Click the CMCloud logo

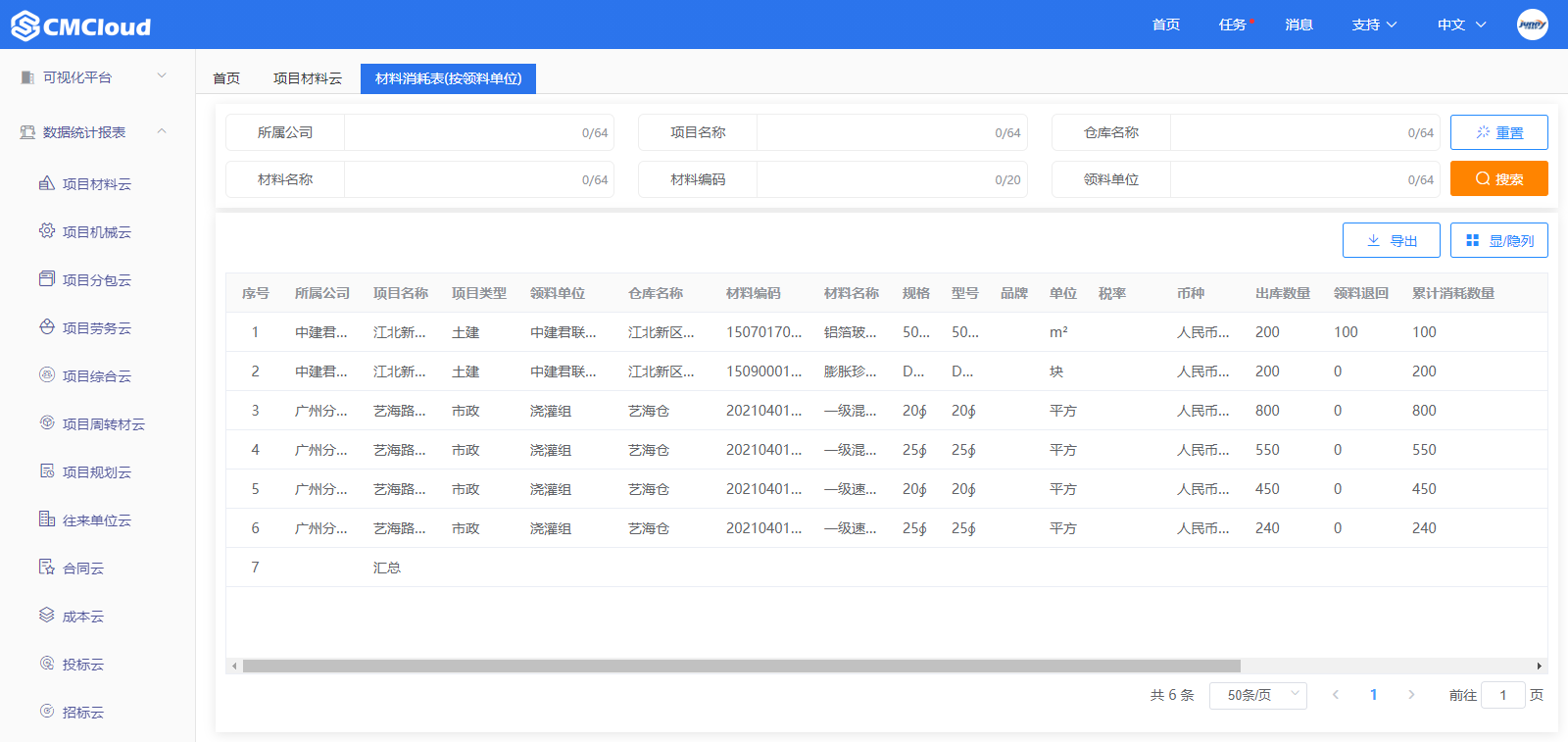pos(81,25)
